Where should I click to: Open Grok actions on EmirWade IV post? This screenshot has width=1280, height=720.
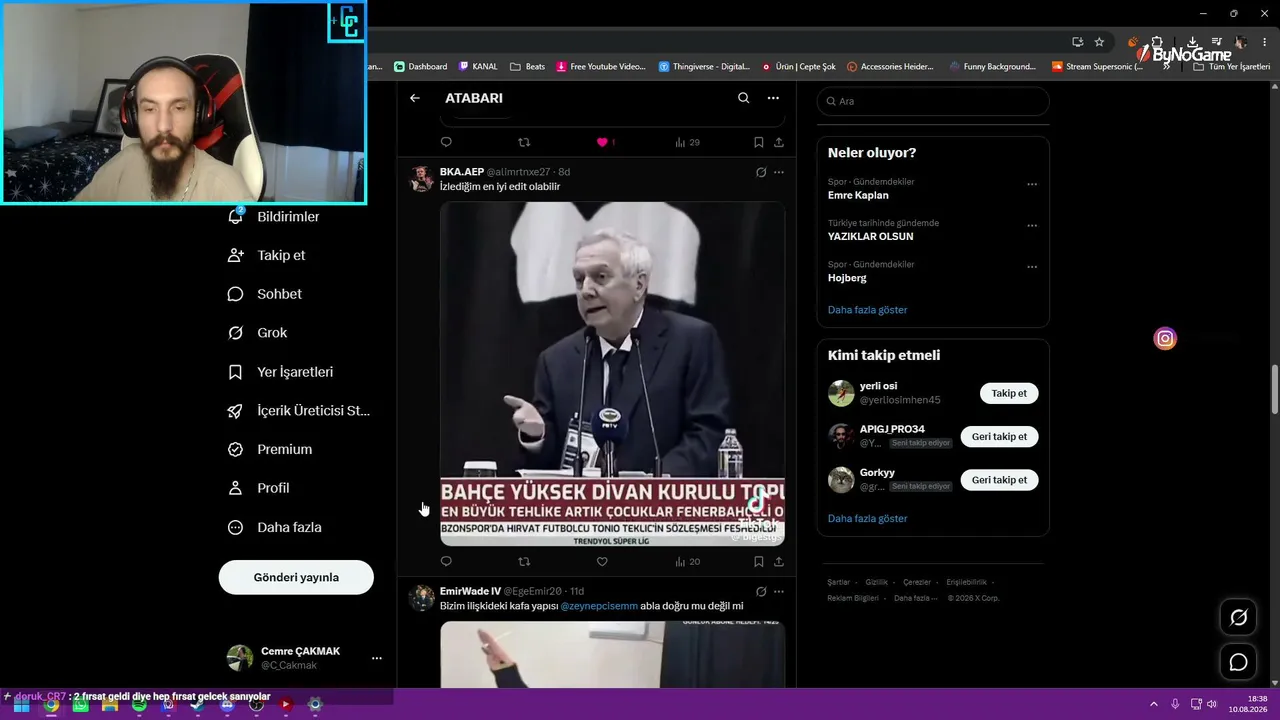pyautogui.click(x=761, y=591)
